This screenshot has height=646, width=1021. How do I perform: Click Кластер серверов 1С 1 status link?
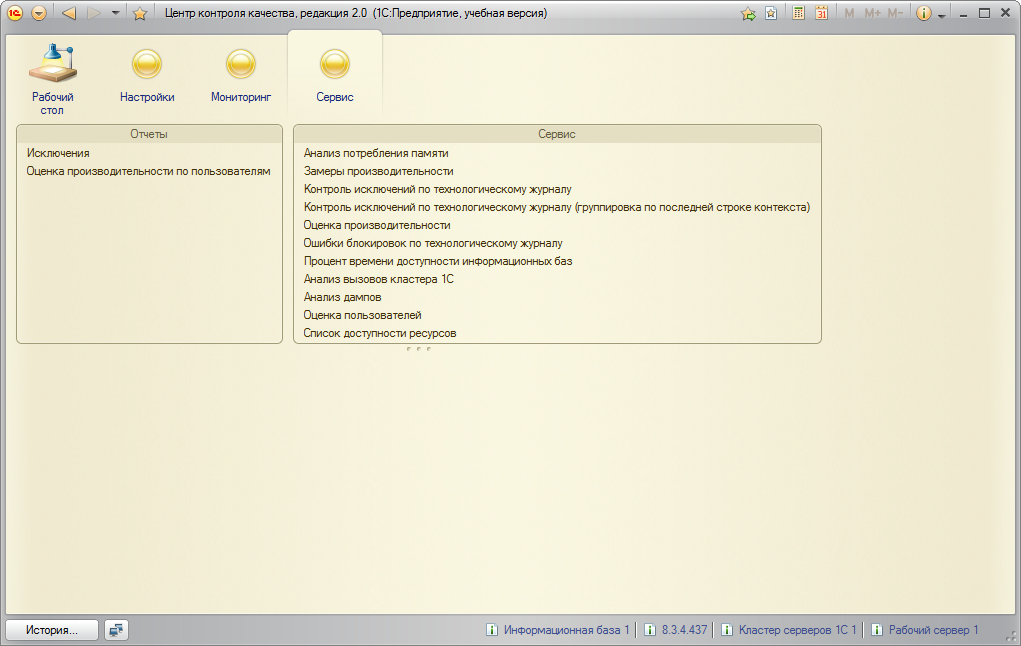[x=797, y=630]
